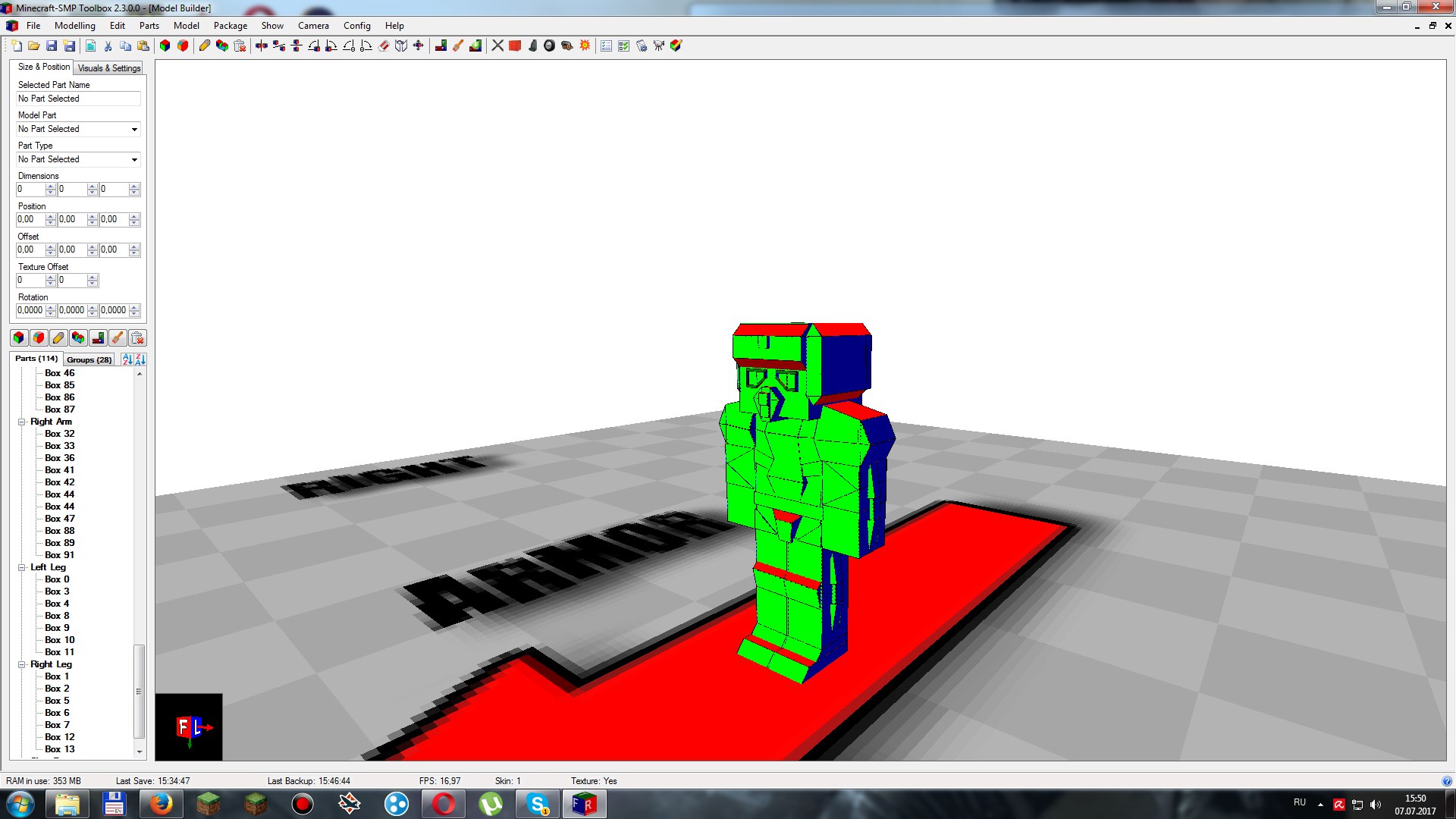This screenshot has width=1456, height=819.
Task: Click the New model icon in toolbar
Action: point(17,46)
